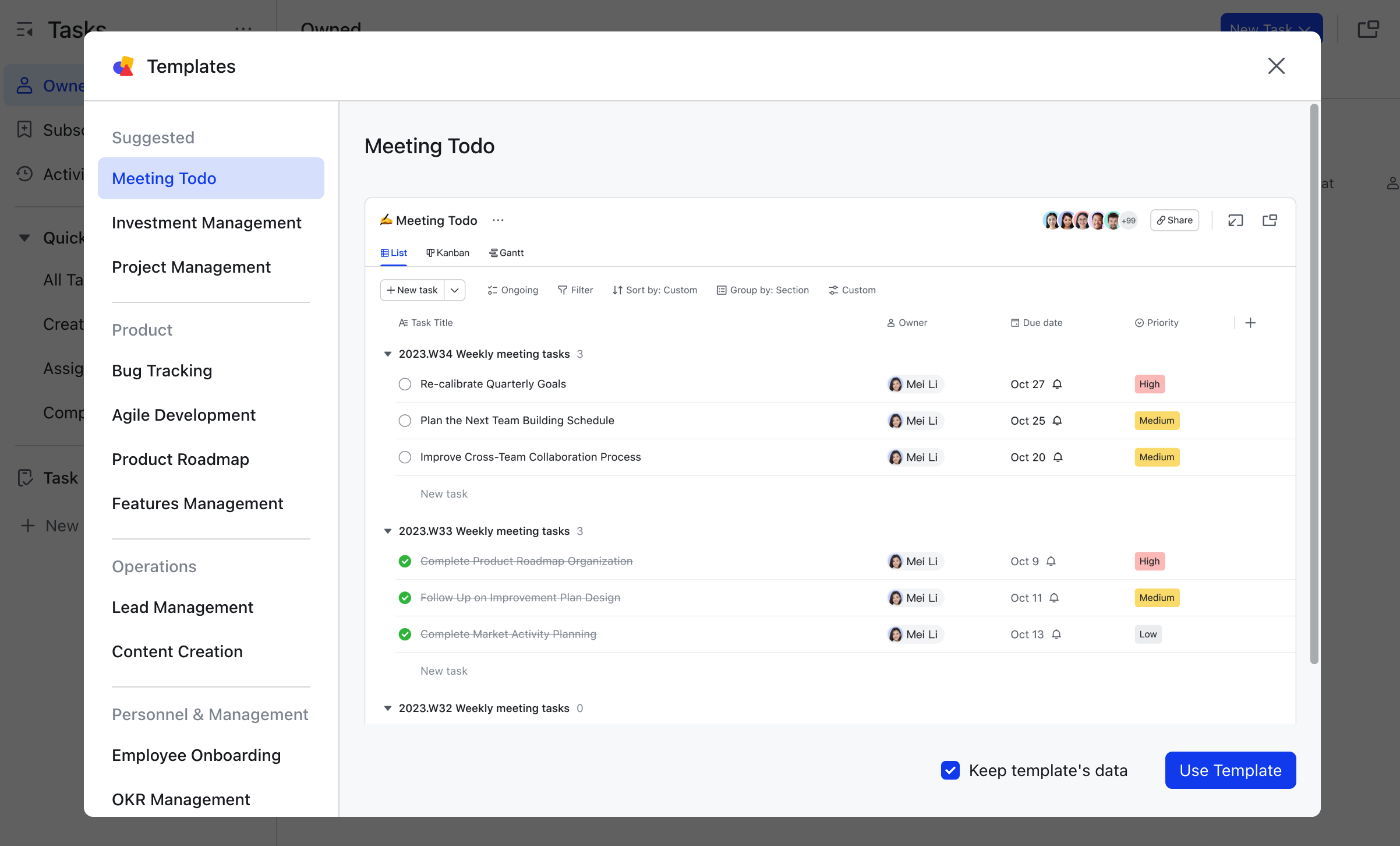Uncheck Follow Up on Improvement Plan Design
Viewport: 1400px width, 846px height.
(405, 598)
